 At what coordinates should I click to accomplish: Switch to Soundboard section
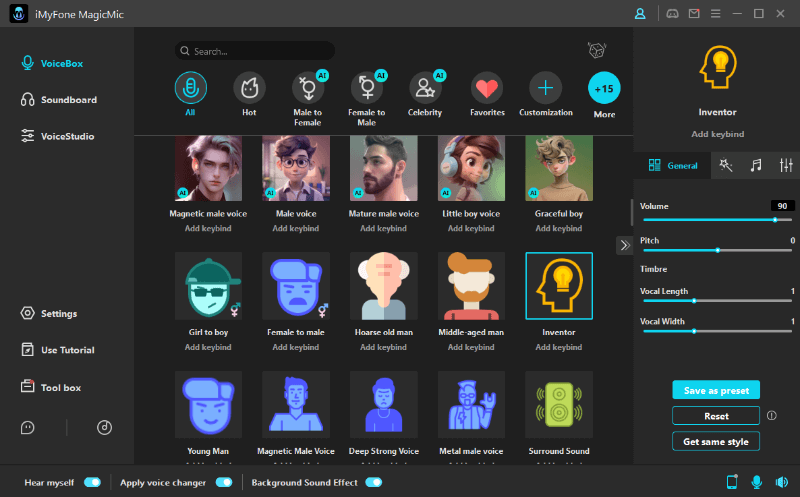coord(59,100)
